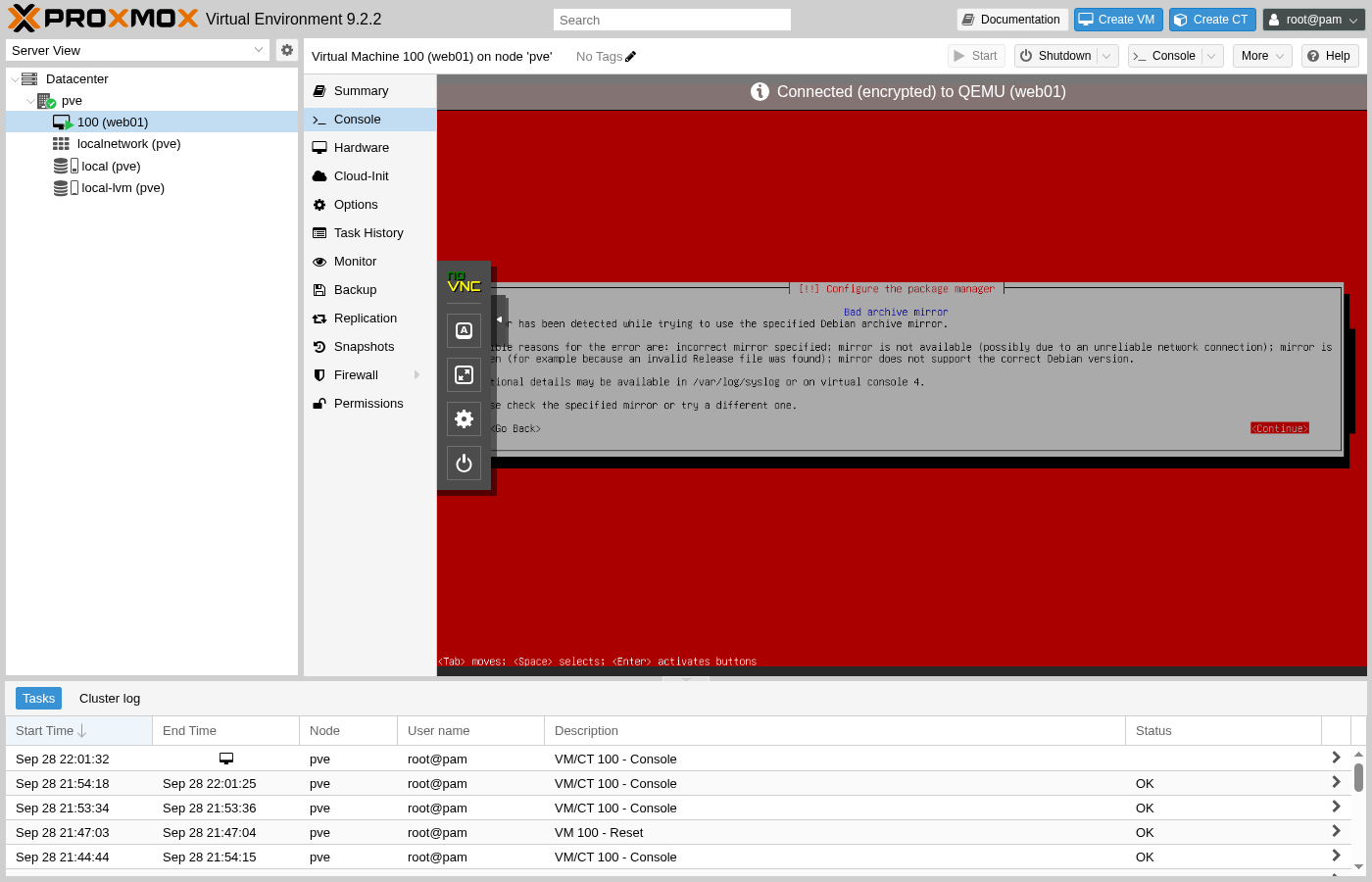
Task: Click Continue in installer dialog
Action: coord(1280,428)
